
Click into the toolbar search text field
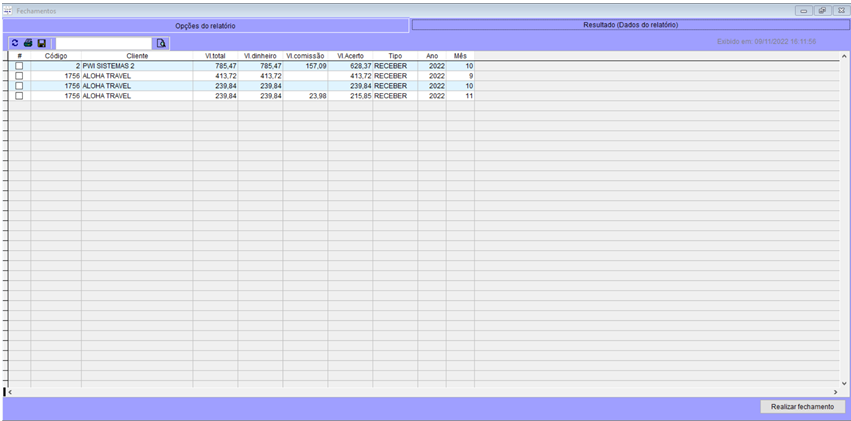point(103,43)
